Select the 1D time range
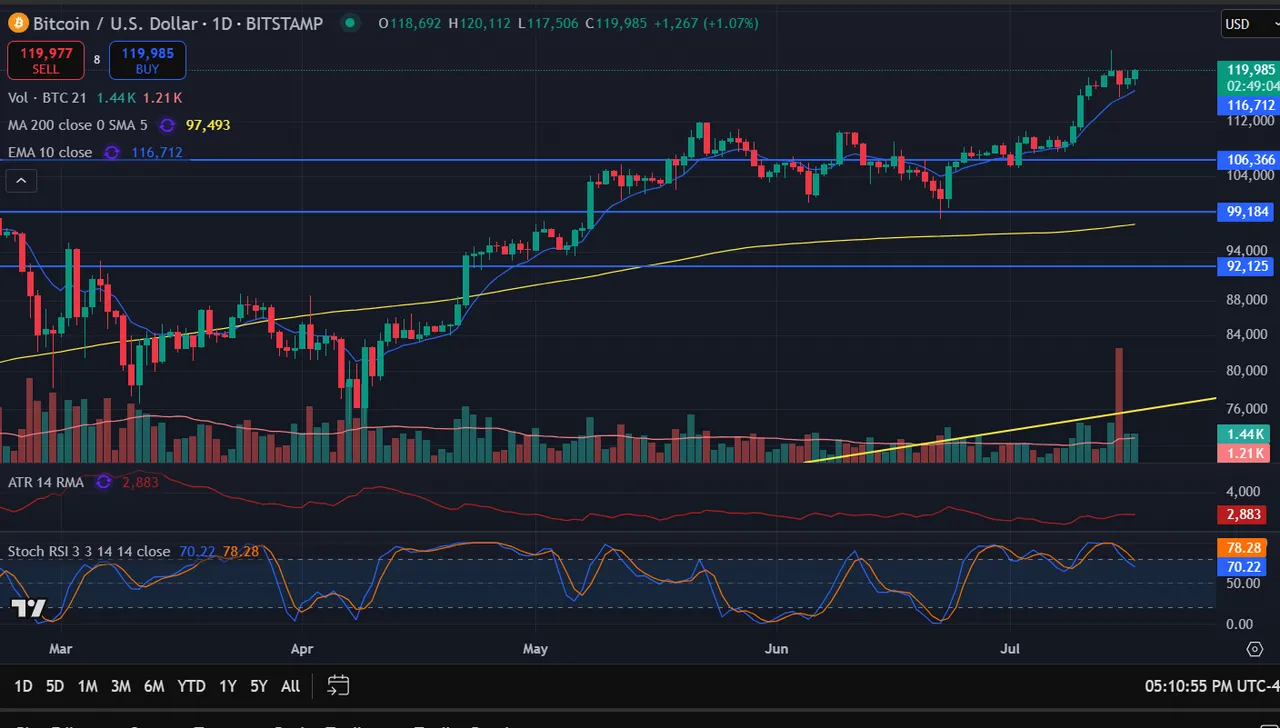1280x728 pixels. click(23, 686)
